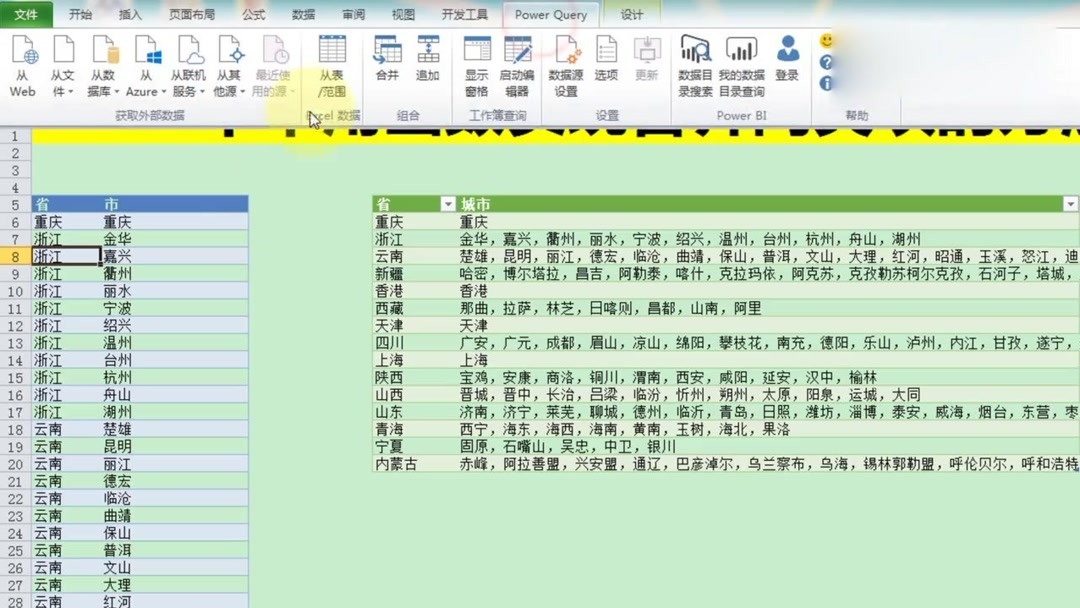The height and width of the screenshot is (608, 1080).
Task: Switch to the 数据 ribbon tab
Action: [x=303, y=14]
